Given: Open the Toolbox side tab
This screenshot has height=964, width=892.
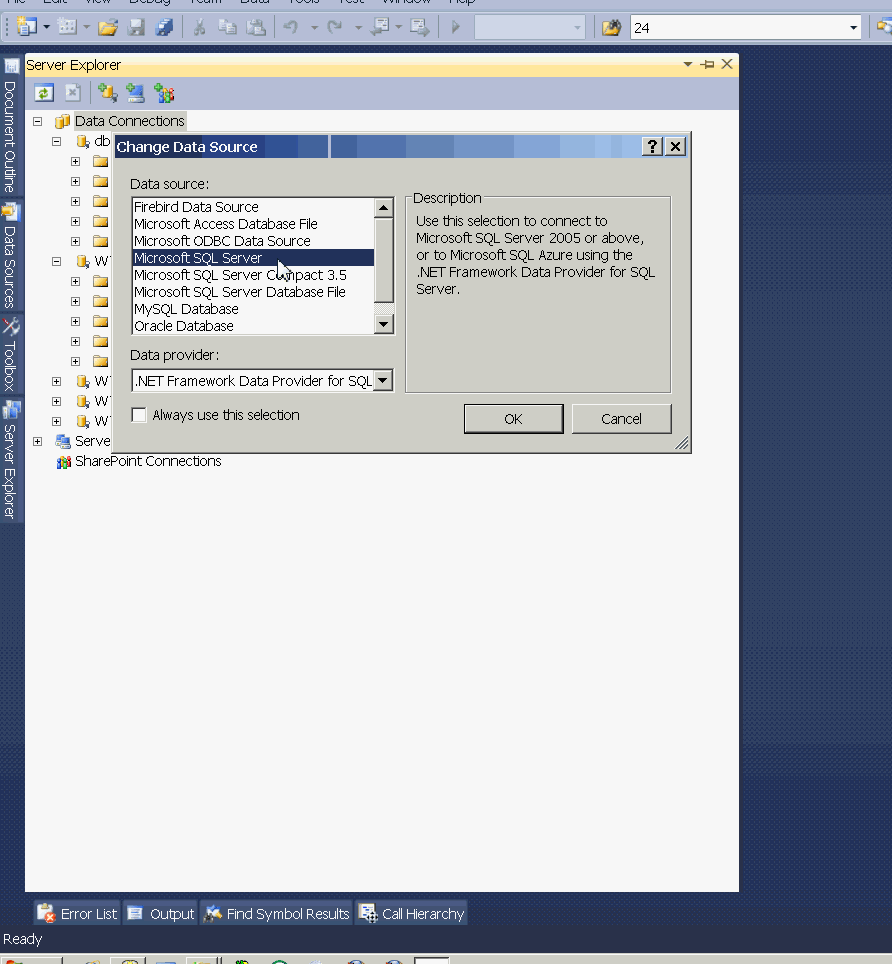Looking at the screenshot, I should tap(10, 355).
